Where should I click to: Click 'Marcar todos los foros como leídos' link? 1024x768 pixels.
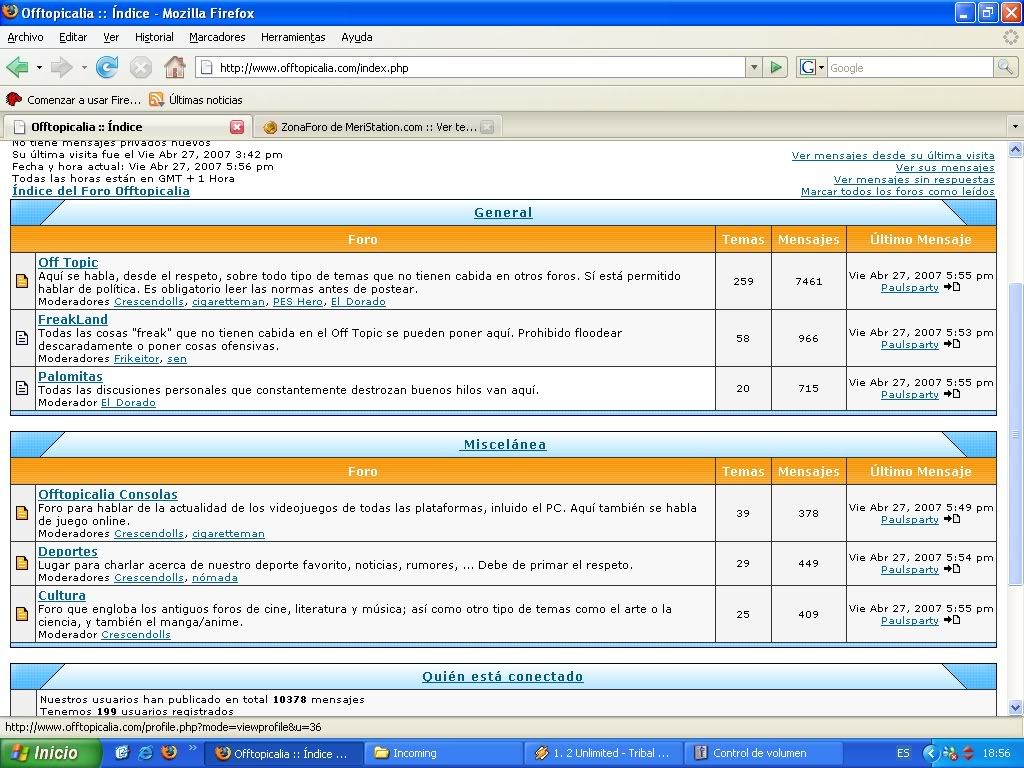(897, 191)
